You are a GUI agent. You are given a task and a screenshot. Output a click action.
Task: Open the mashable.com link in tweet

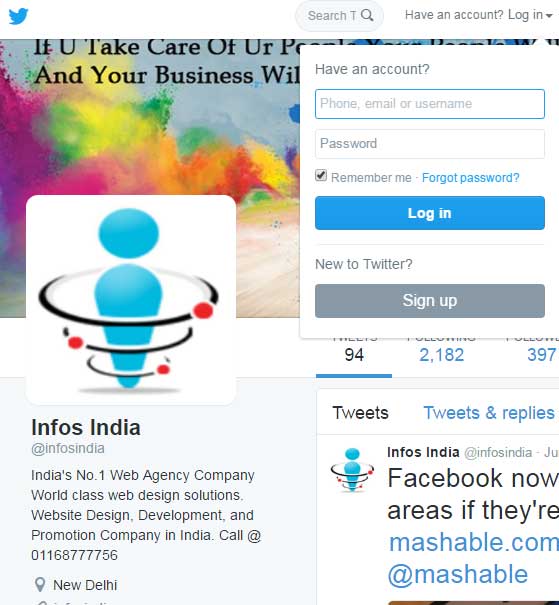pyautogui.click(x=473, y=542)
